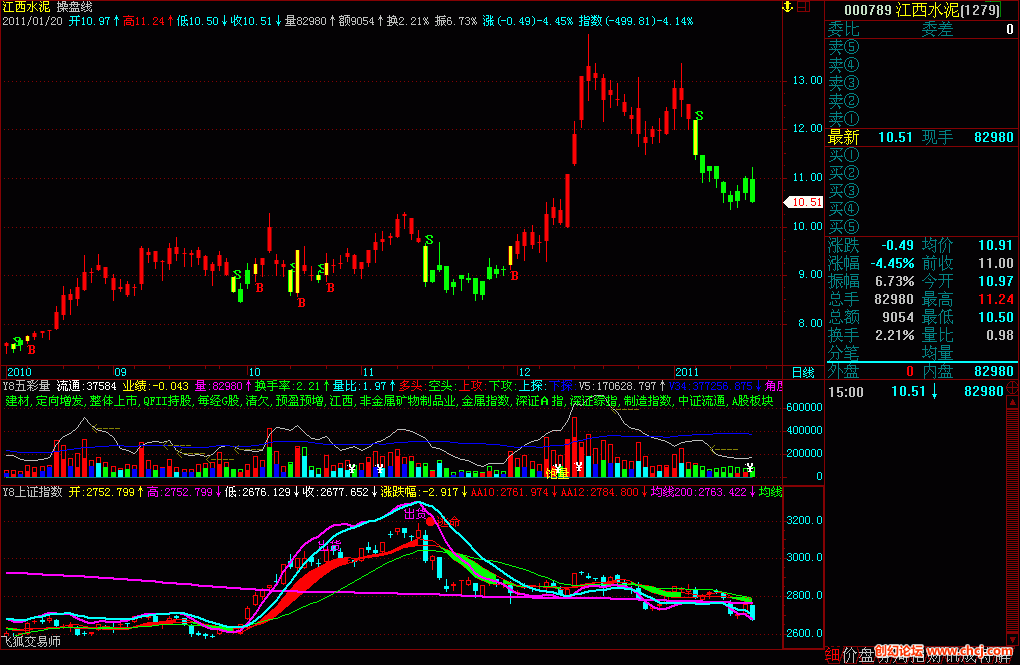Open the 中证流通 index tag
This screenshot has height=665, width=1020.
[702, 401]
